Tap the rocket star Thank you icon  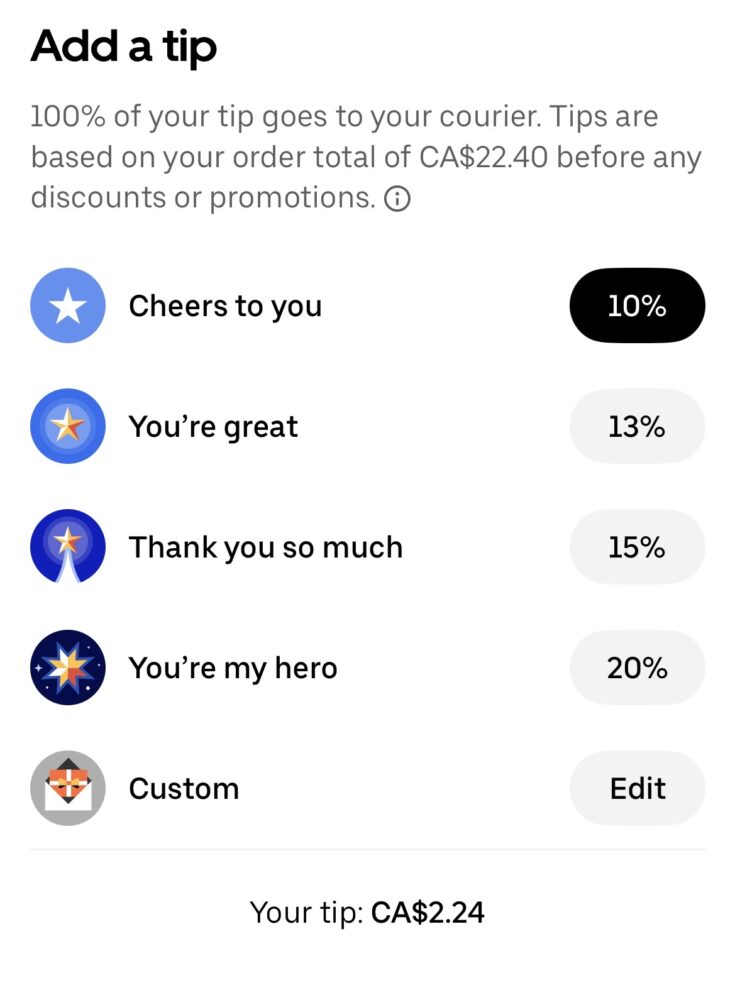point(68,547)
